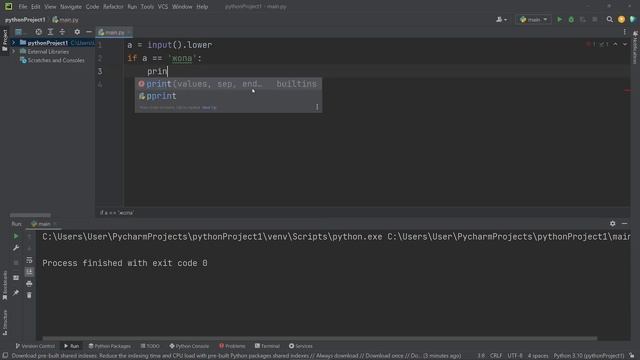Toggle Project side tool window tab
640x360 pixels.
4,40
